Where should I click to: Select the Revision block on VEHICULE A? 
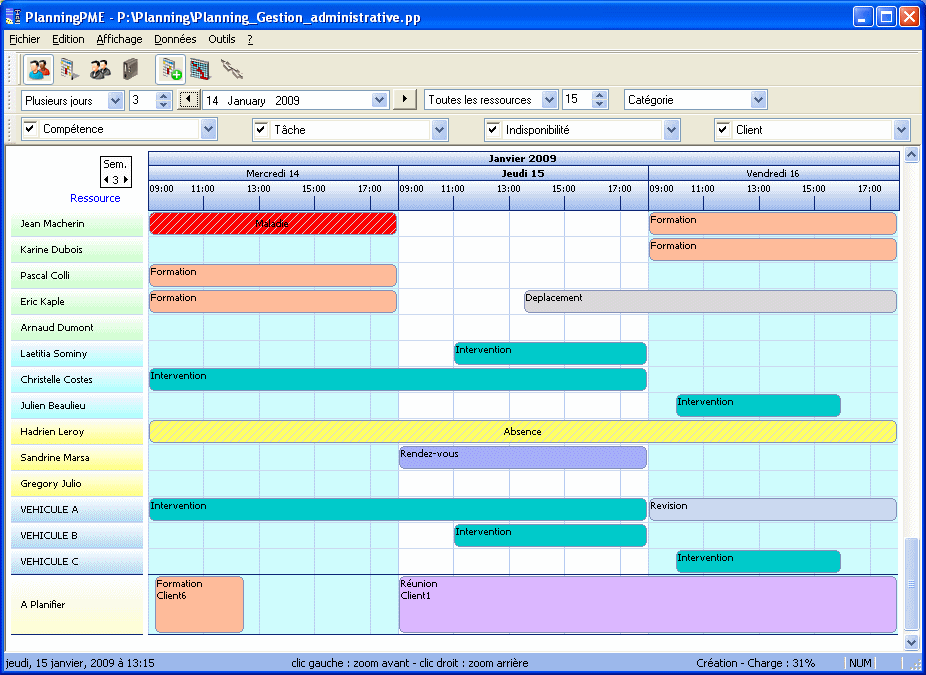pos(773,509)
